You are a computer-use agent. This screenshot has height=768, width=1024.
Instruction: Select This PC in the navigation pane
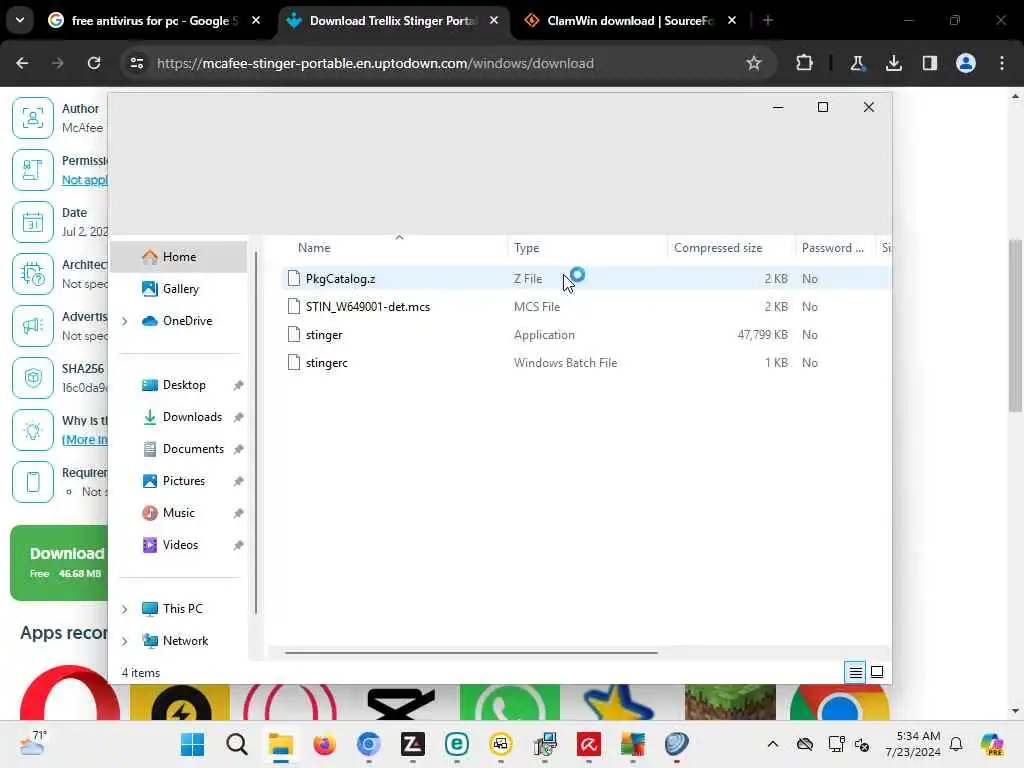182,609
